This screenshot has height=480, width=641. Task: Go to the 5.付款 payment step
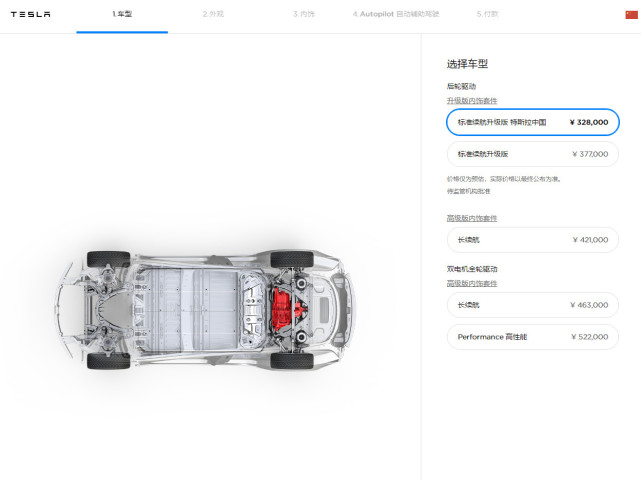487,14
